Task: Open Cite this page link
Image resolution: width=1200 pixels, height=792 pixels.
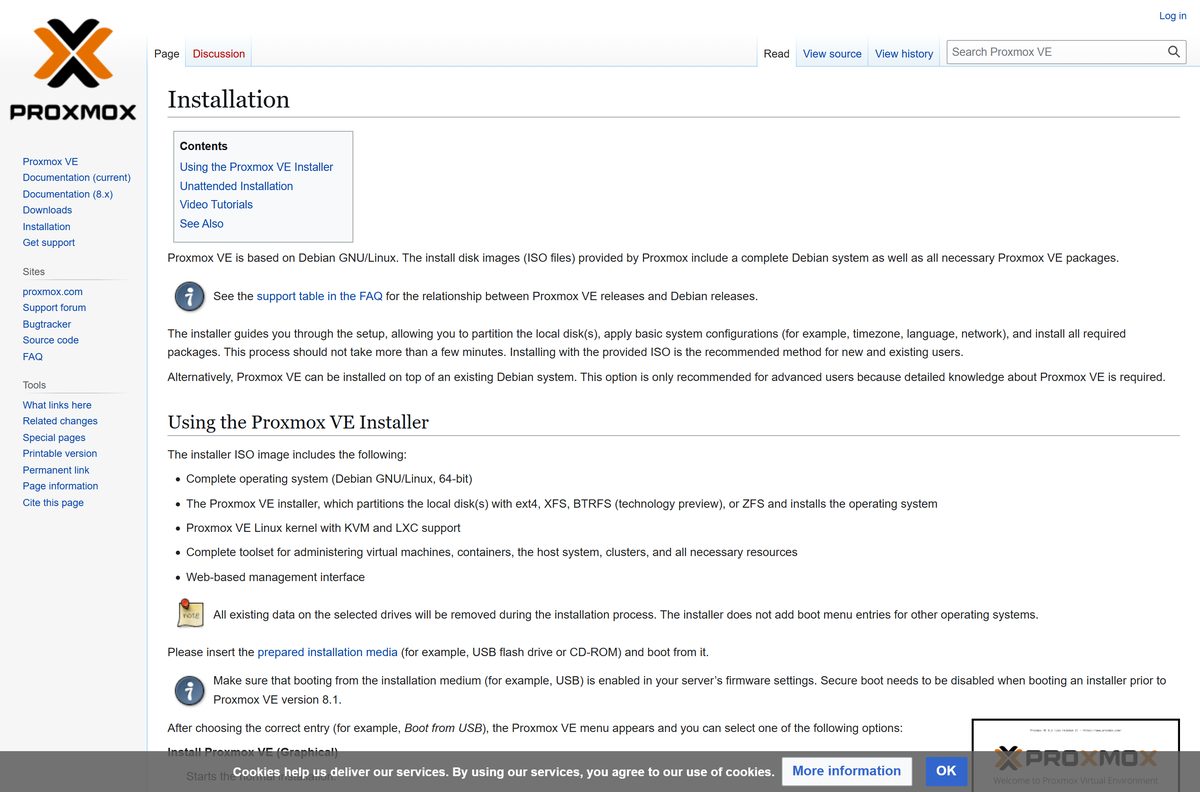Action: point(53,503)
